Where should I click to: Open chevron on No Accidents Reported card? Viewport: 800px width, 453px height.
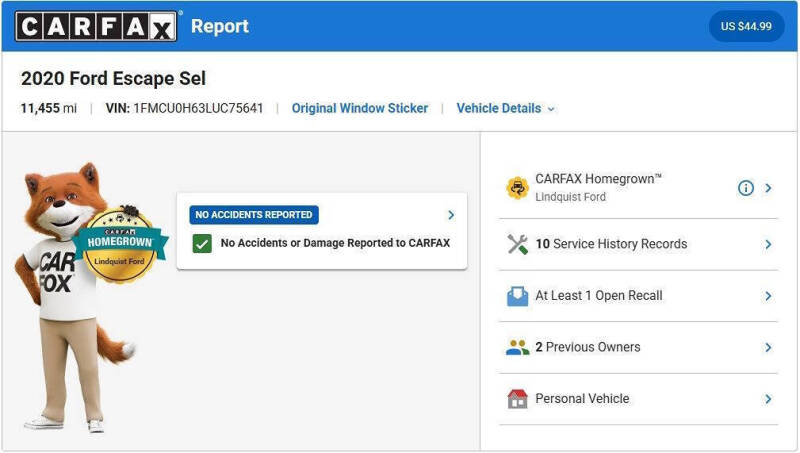click(x=451, y=215)
